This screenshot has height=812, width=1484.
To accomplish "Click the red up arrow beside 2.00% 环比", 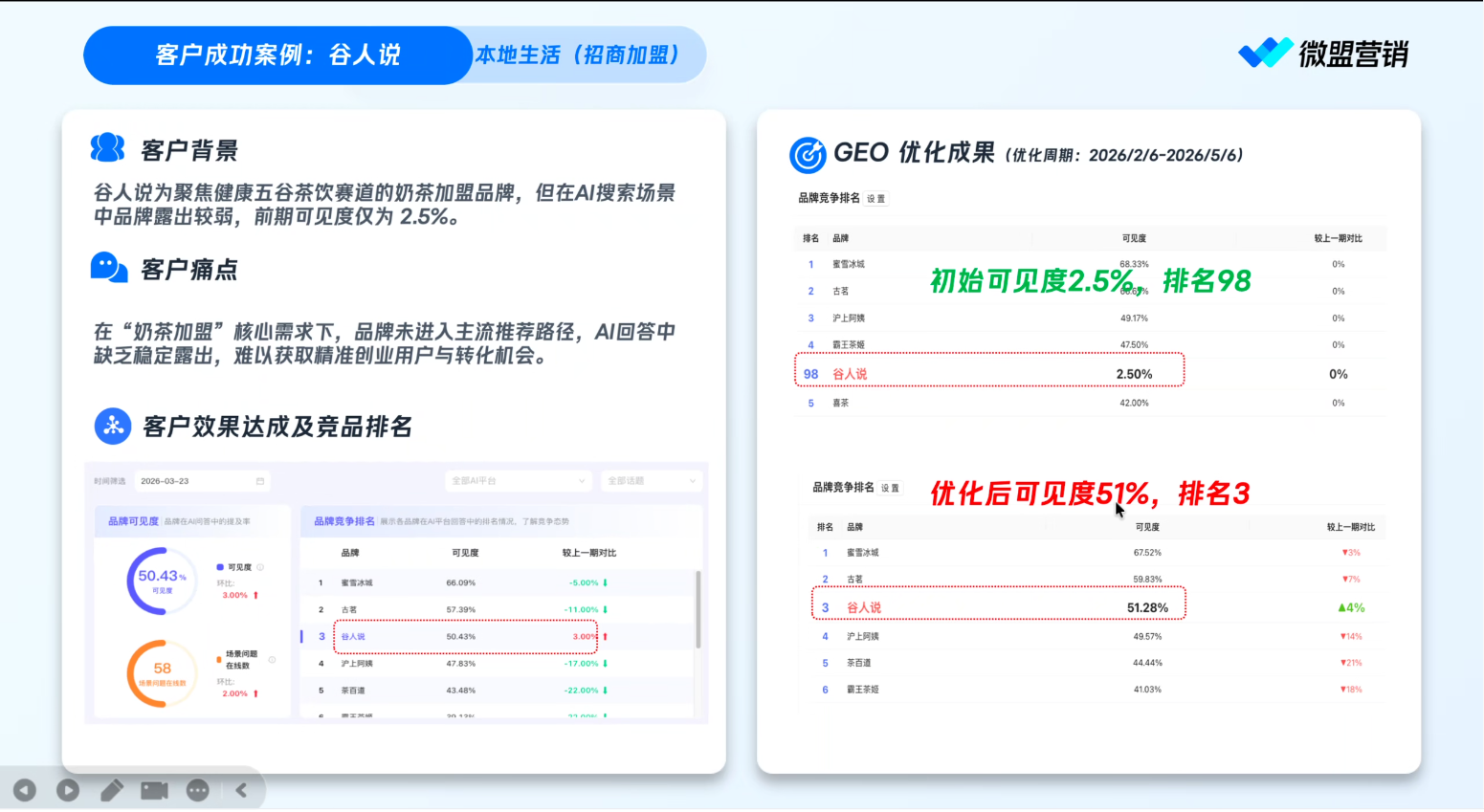I will 255,693.
